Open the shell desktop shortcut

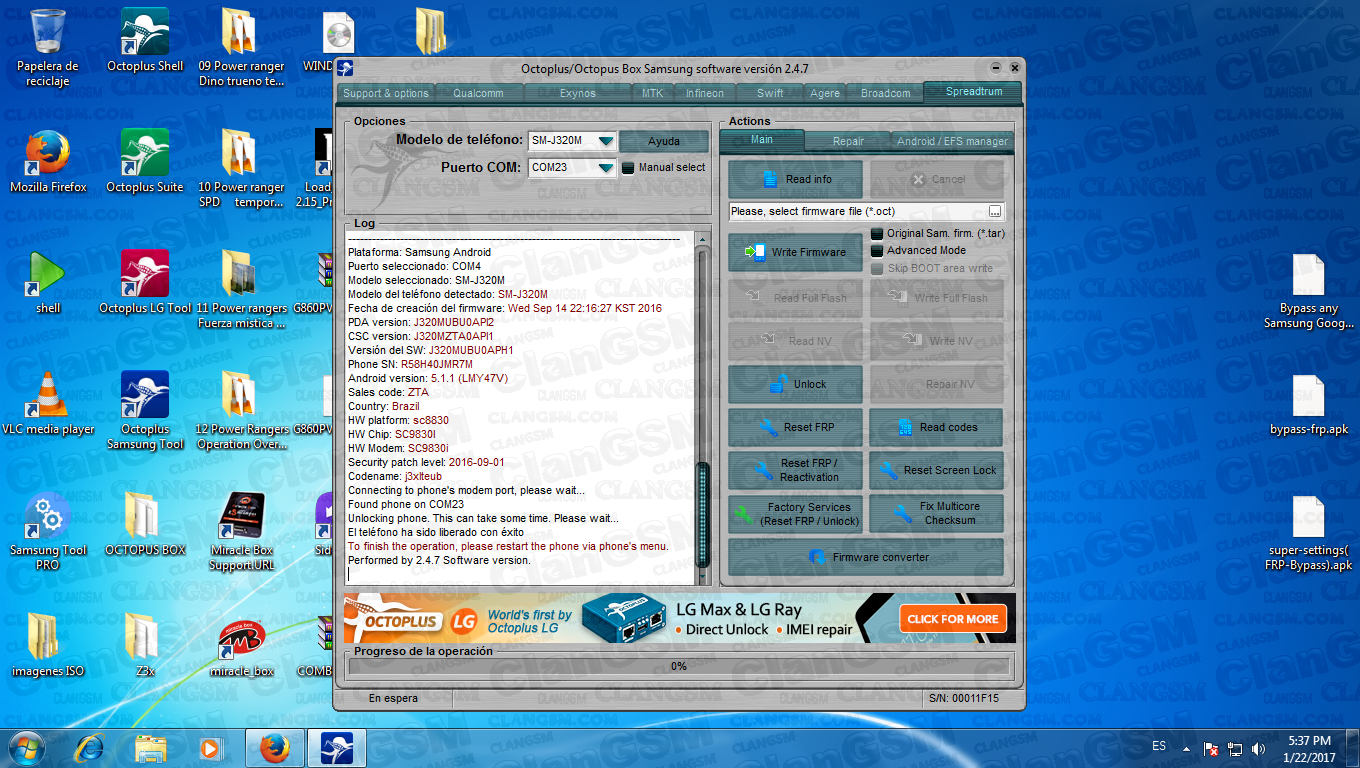point(47,282)
